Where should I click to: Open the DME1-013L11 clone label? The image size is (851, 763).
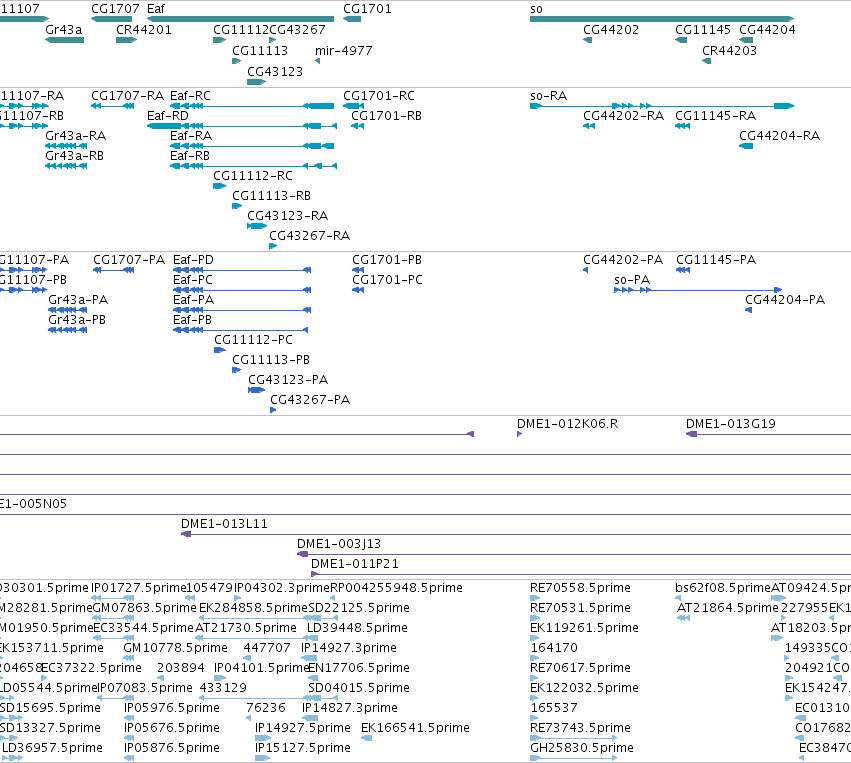click(x=224, y=524)
